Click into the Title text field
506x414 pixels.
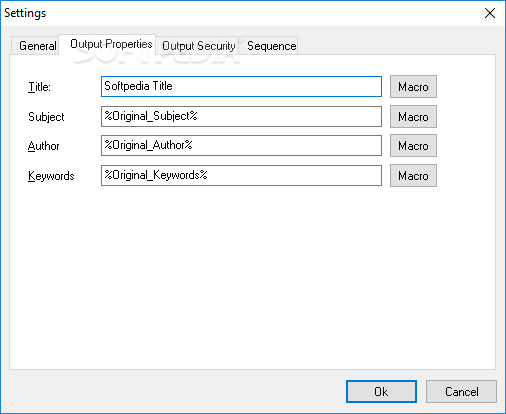point(241,87)
